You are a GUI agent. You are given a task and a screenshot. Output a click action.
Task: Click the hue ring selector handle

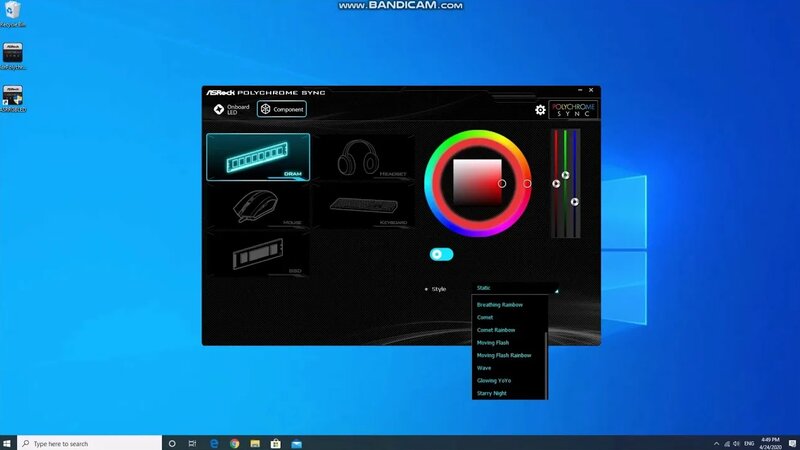tap(527, 183)
